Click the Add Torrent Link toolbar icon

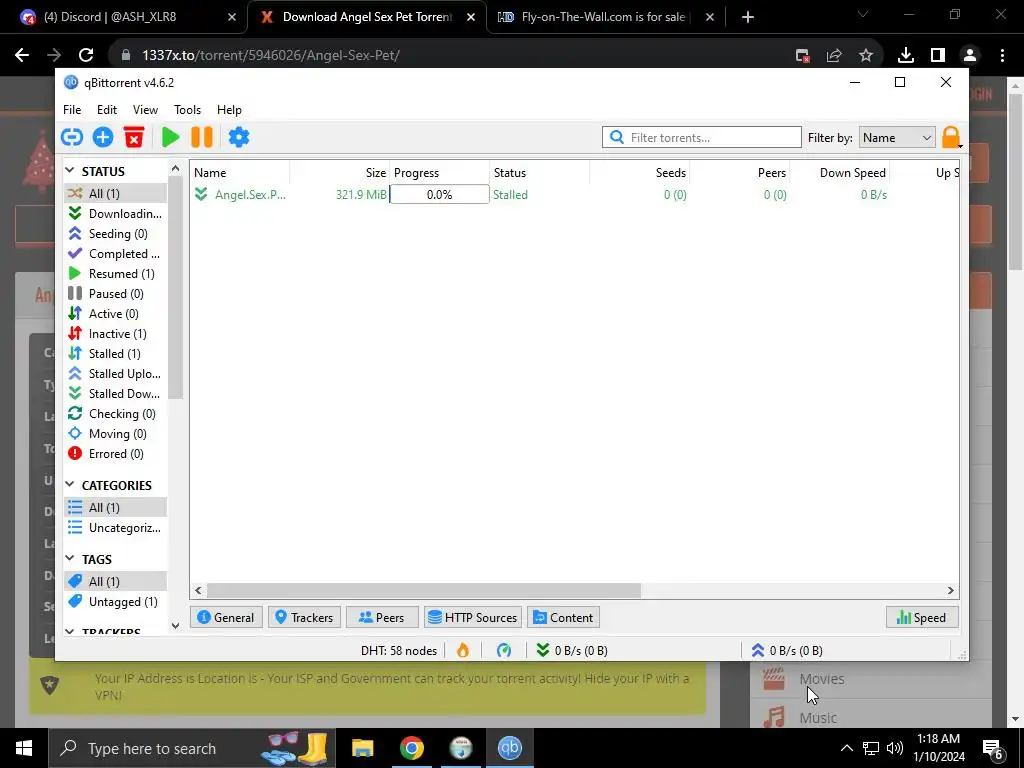coord(72,137)
